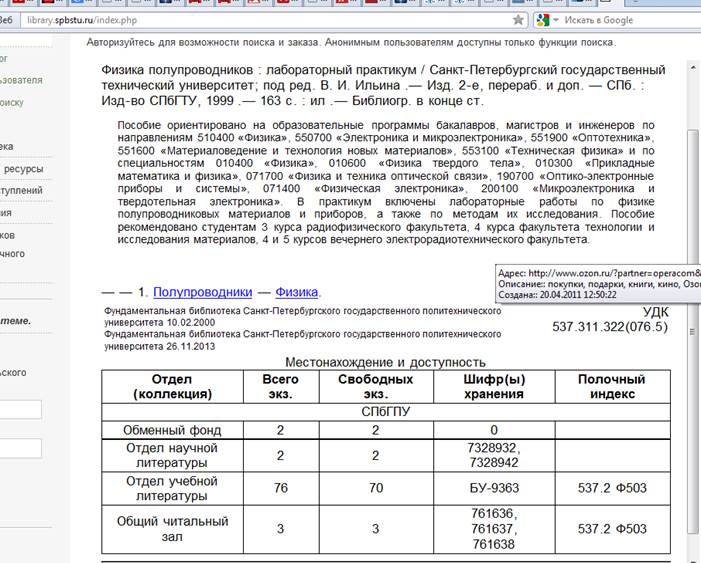Open the search engine dropdown arrow
This screenshot has width=701, height=563.
pos(556,20)
